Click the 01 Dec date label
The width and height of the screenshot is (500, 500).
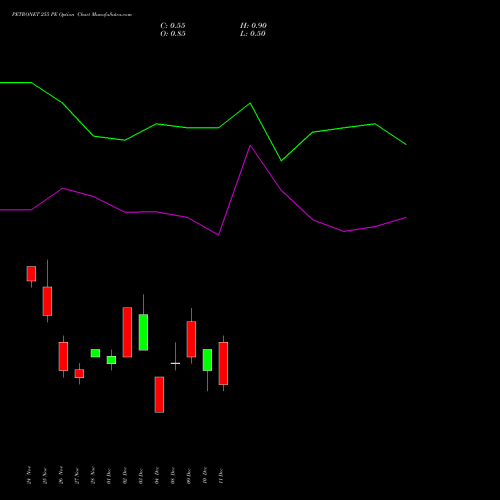tap(109, 475)
